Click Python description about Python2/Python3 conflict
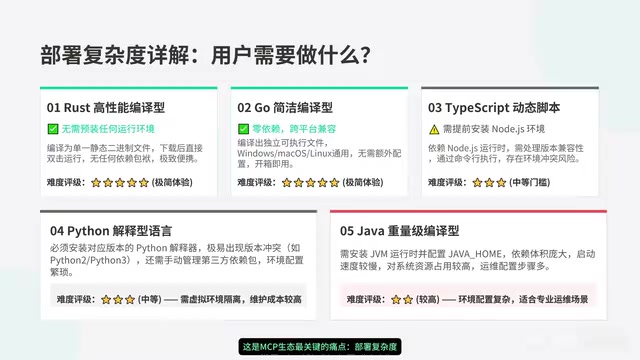Viewport: 640px width, 360px height. (x=177, y=260)
